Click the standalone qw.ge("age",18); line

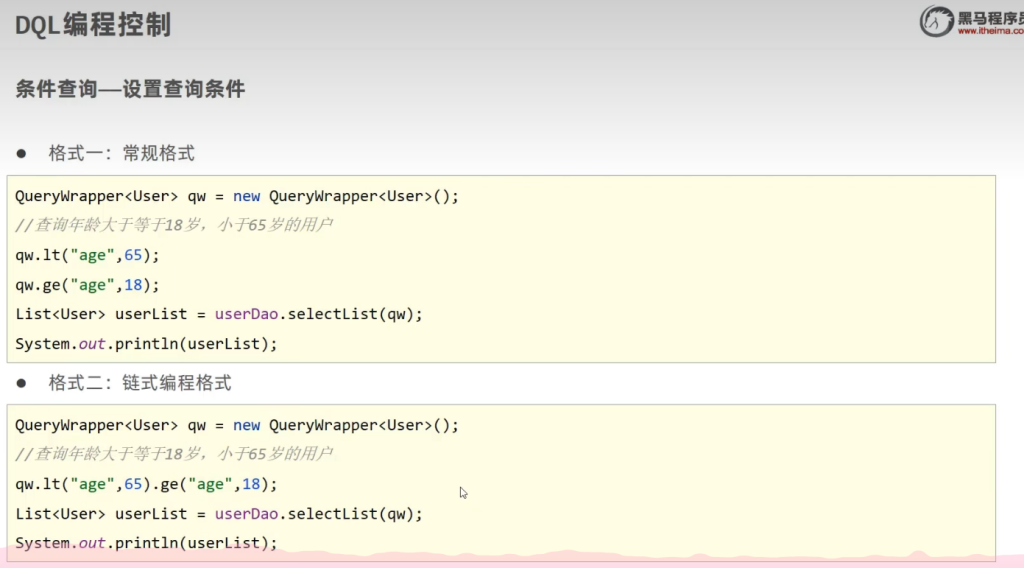(87, 285)
